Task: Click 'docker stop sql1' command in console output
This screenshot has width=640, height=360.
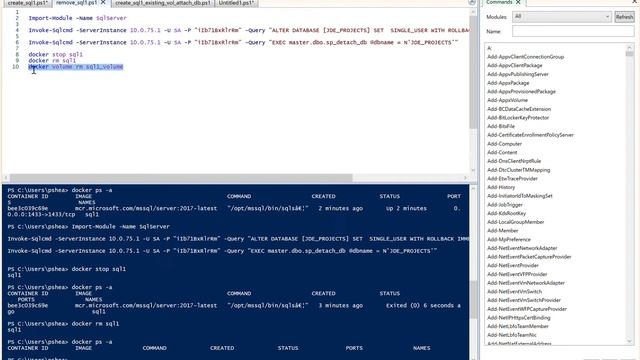Action: tap(99, 269)
